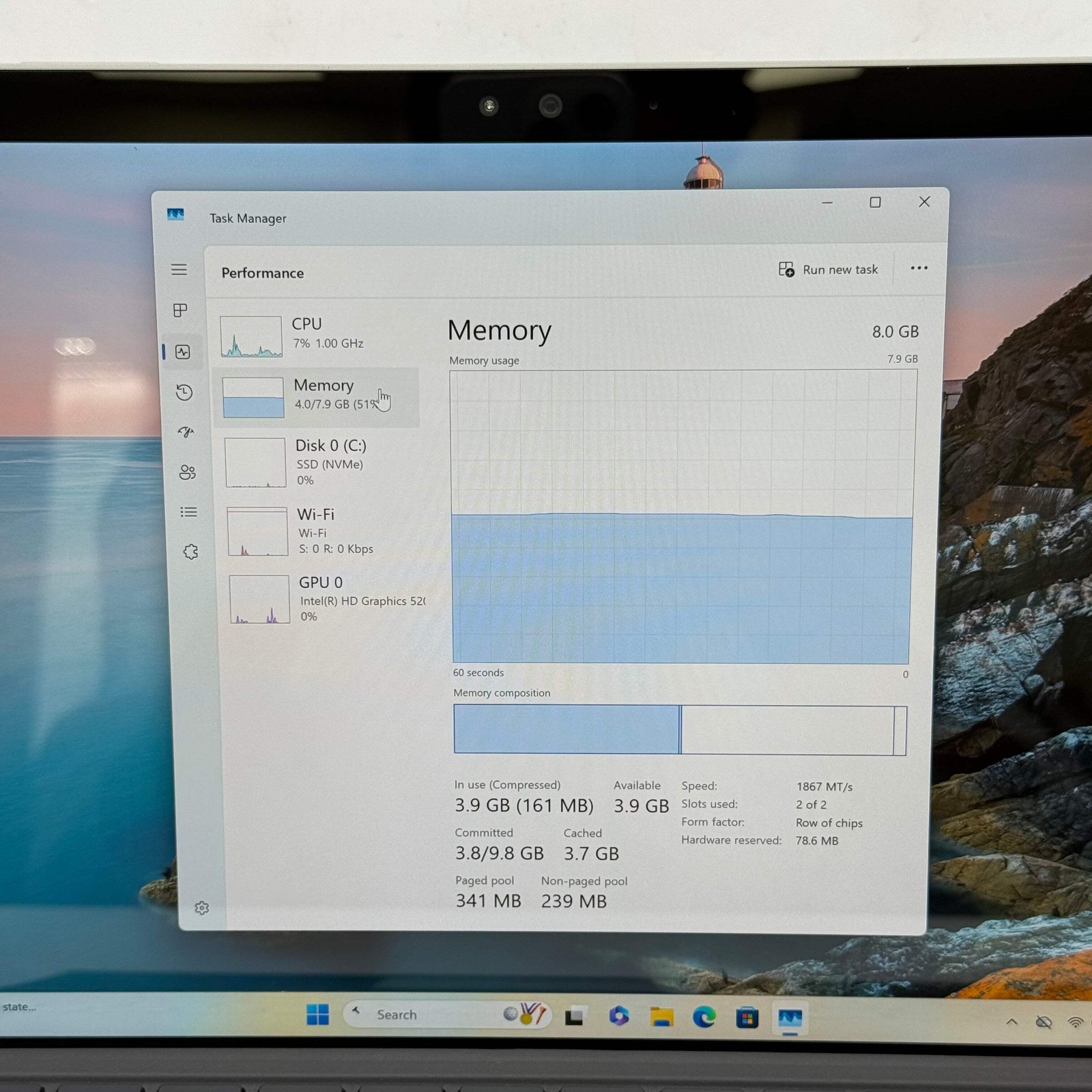The width and height of the screenshot is (1092, 1092).
Task: Click the Task Manager title bar icon
Action: [x=175, y=215]
